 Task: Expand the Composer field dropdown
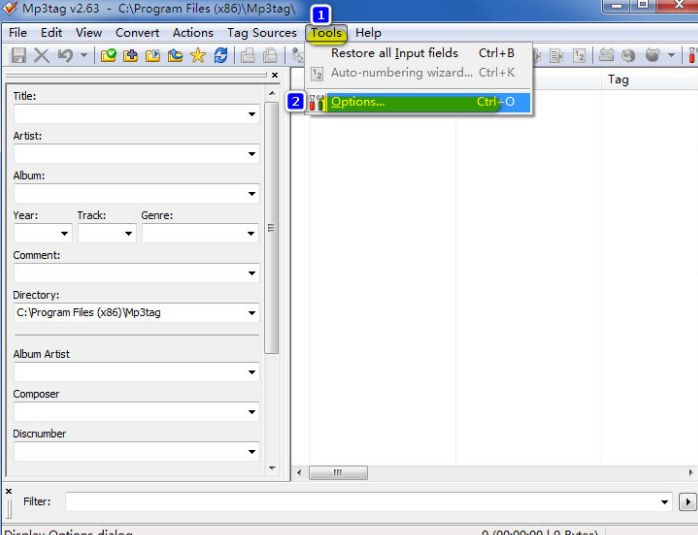[x=252, y=412]
